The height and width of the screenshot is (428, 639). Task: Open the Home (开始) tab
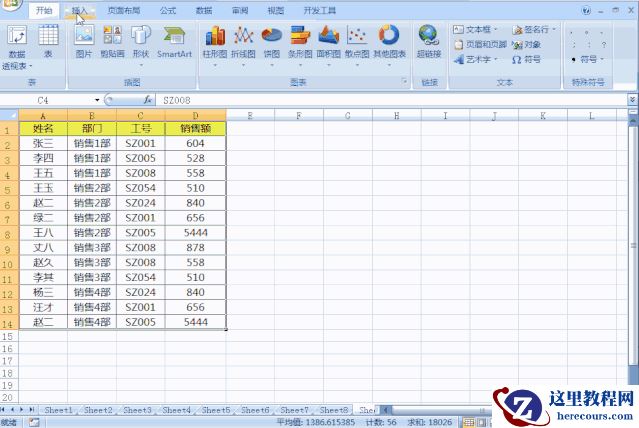click(x=44, y=11)
